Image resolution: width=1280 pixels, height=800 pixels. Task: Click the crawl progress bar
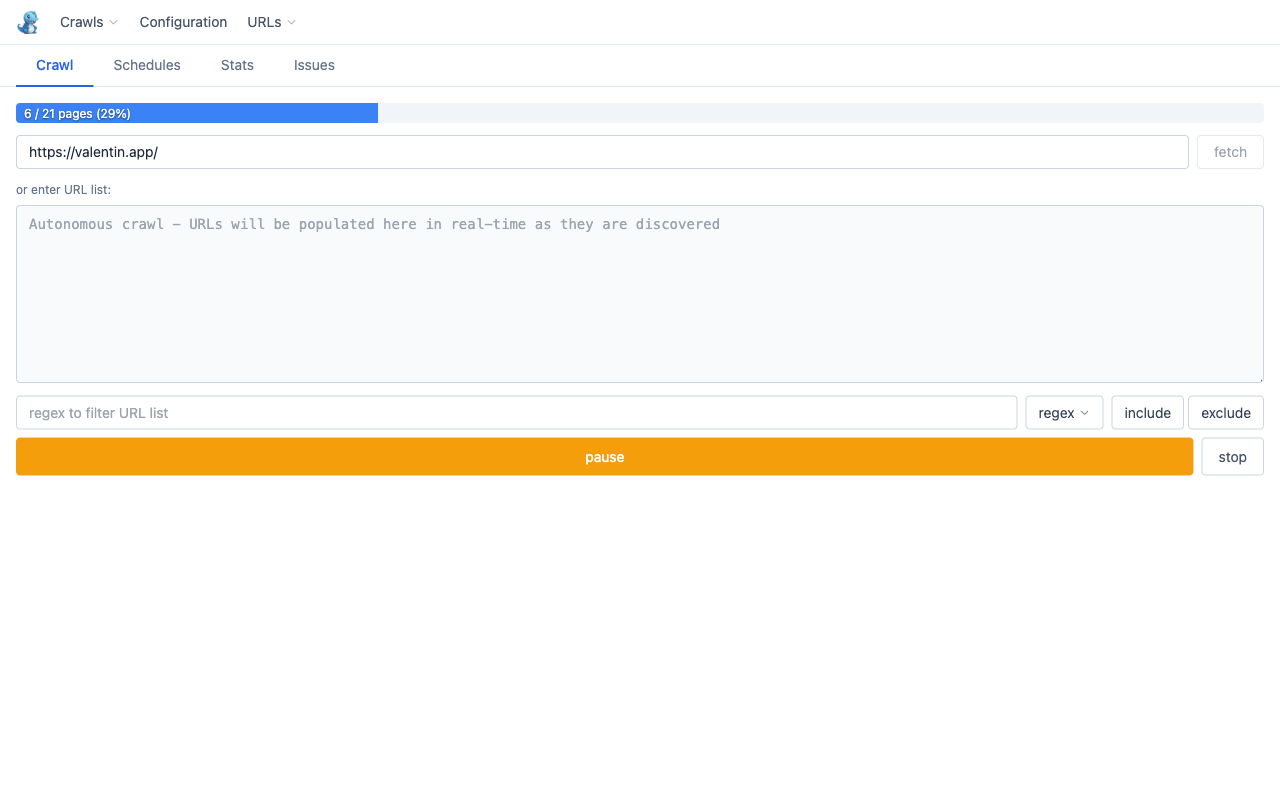(640, 113)
